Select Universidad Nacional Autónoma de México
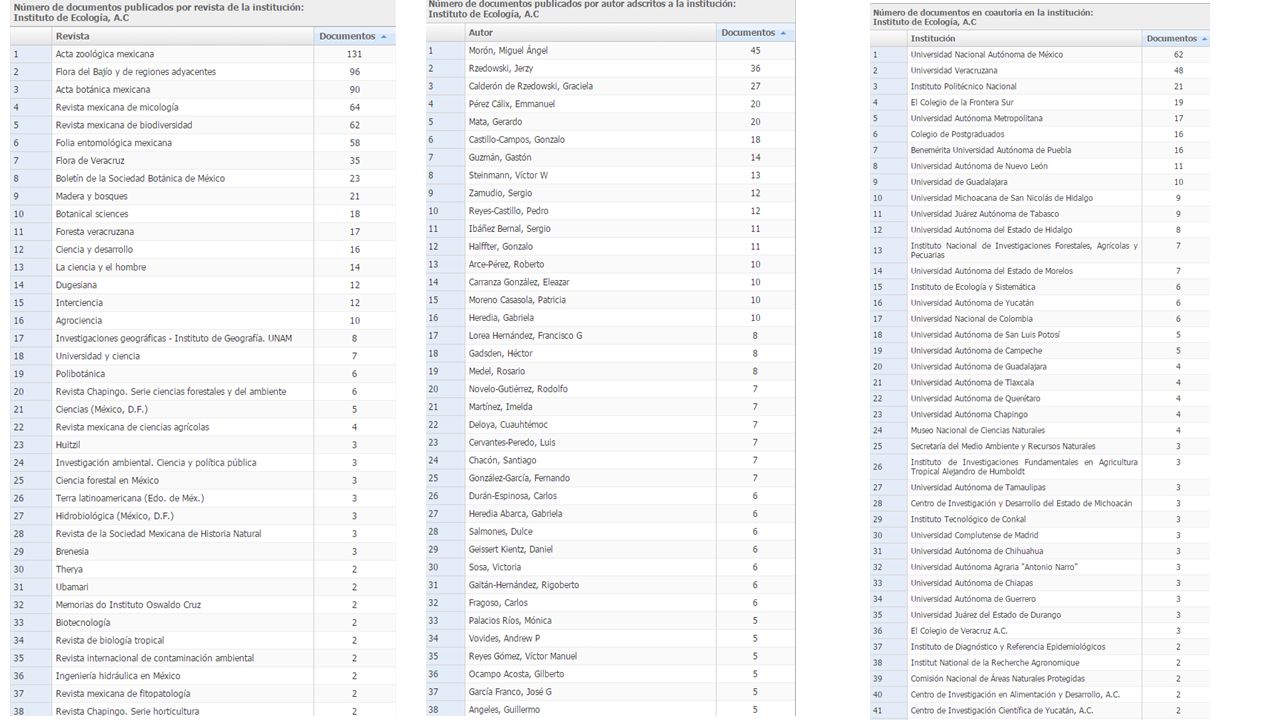The image size is (1280, 720). tap(1040, 55)
